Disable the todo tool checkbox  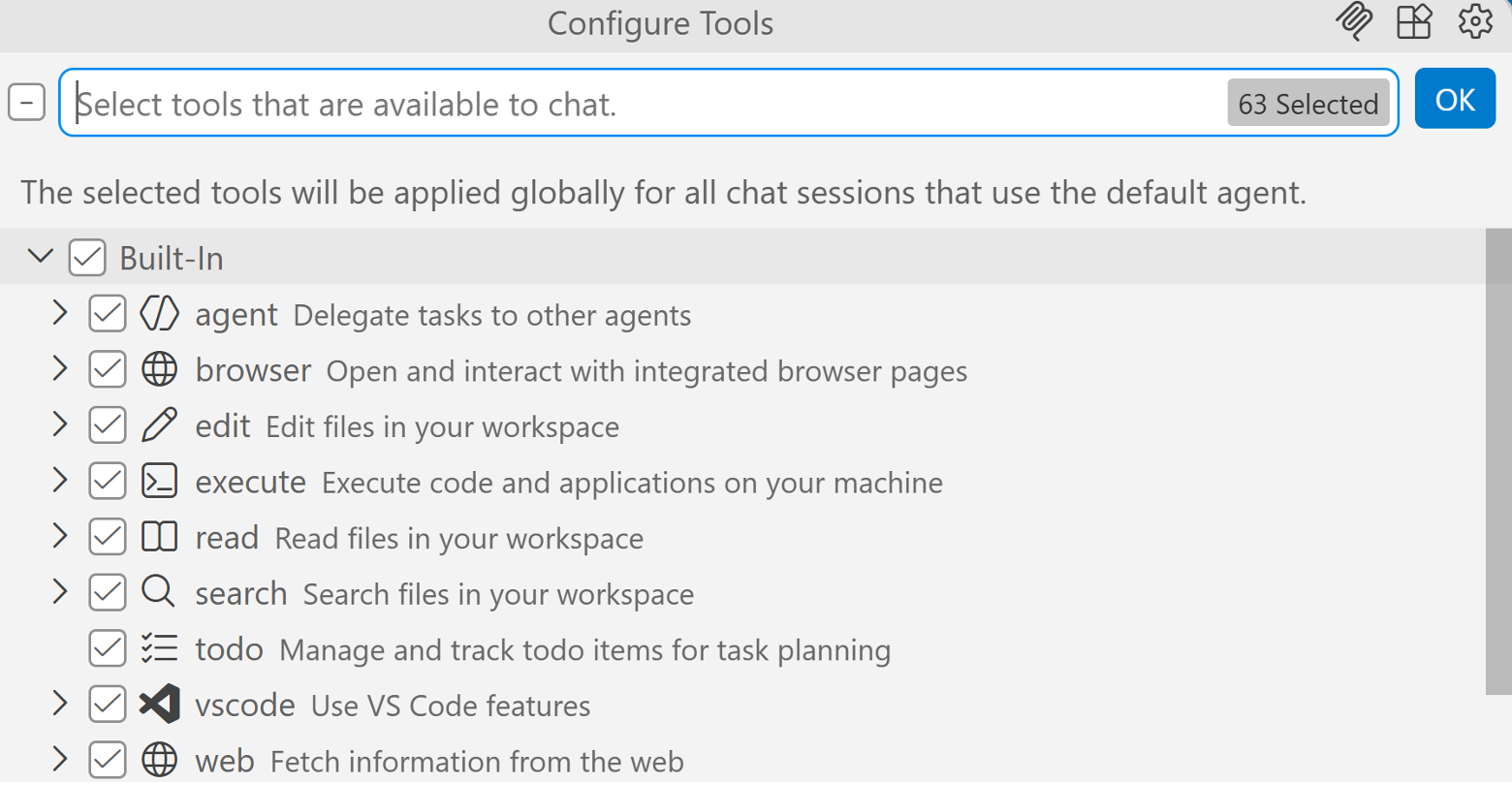(x=107, y=648)
